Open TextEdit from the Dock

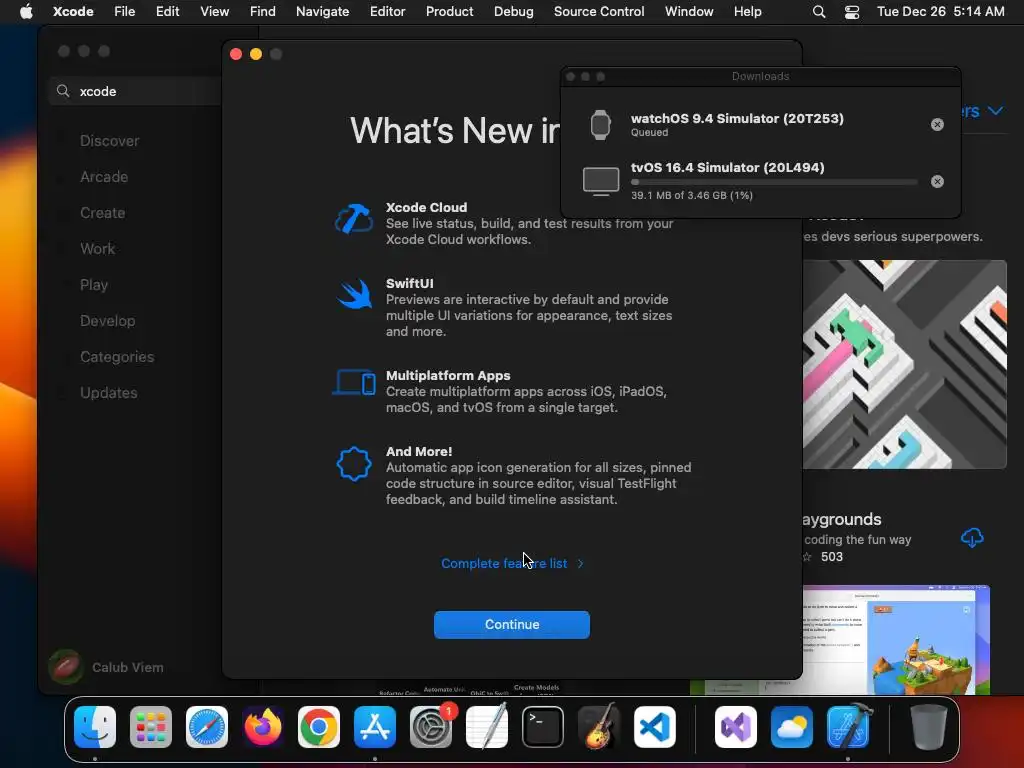click(487, 727)
